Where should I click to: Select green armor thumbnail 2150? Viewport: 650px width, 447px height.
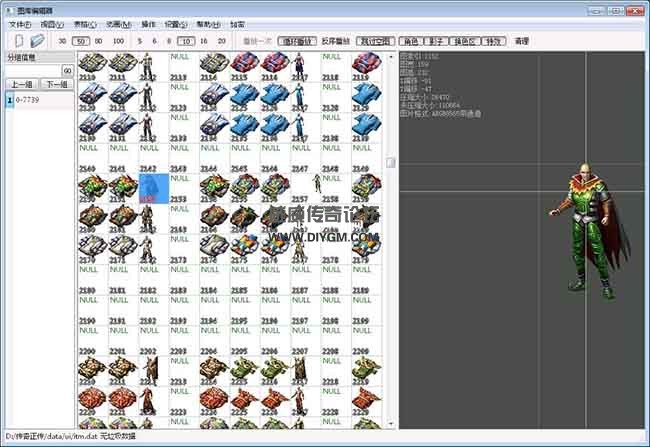tap(93, 188)
